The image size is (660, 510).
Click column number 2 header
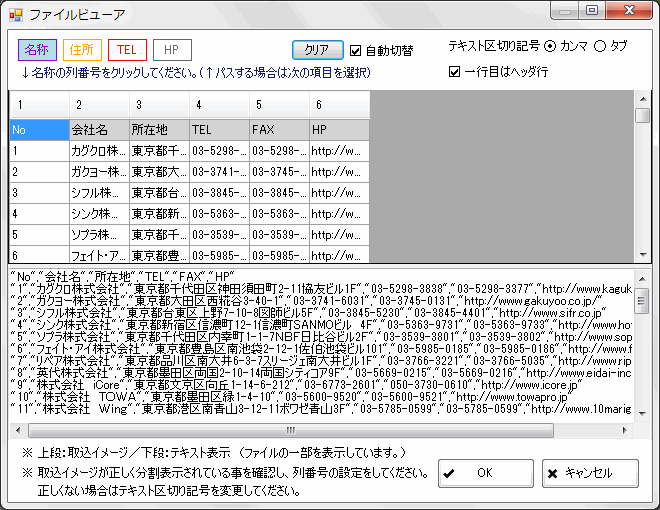pos(98,105)
